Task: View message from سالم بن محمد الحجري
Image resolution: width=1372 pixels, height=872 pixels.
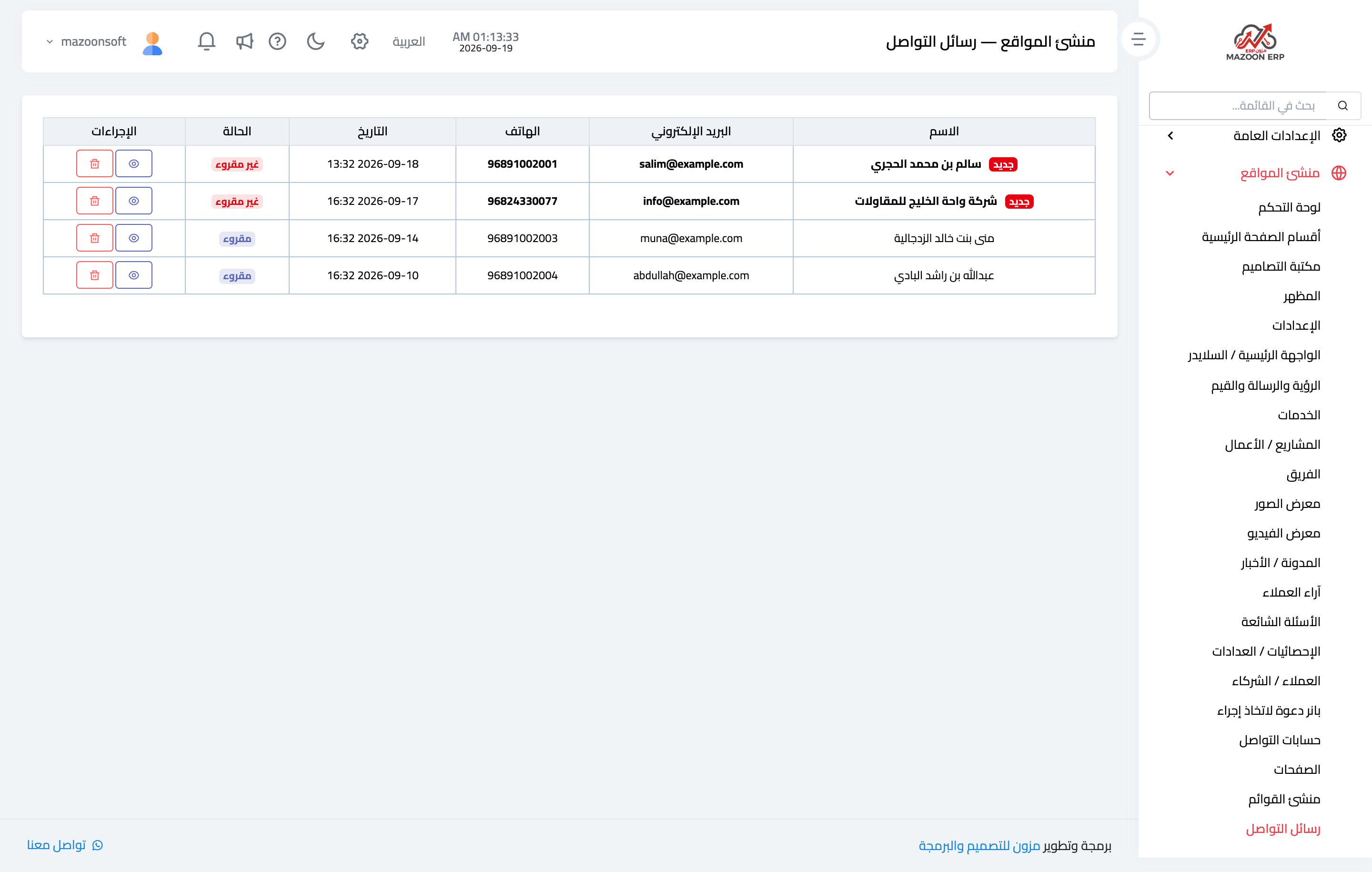Action: [134, 163]
